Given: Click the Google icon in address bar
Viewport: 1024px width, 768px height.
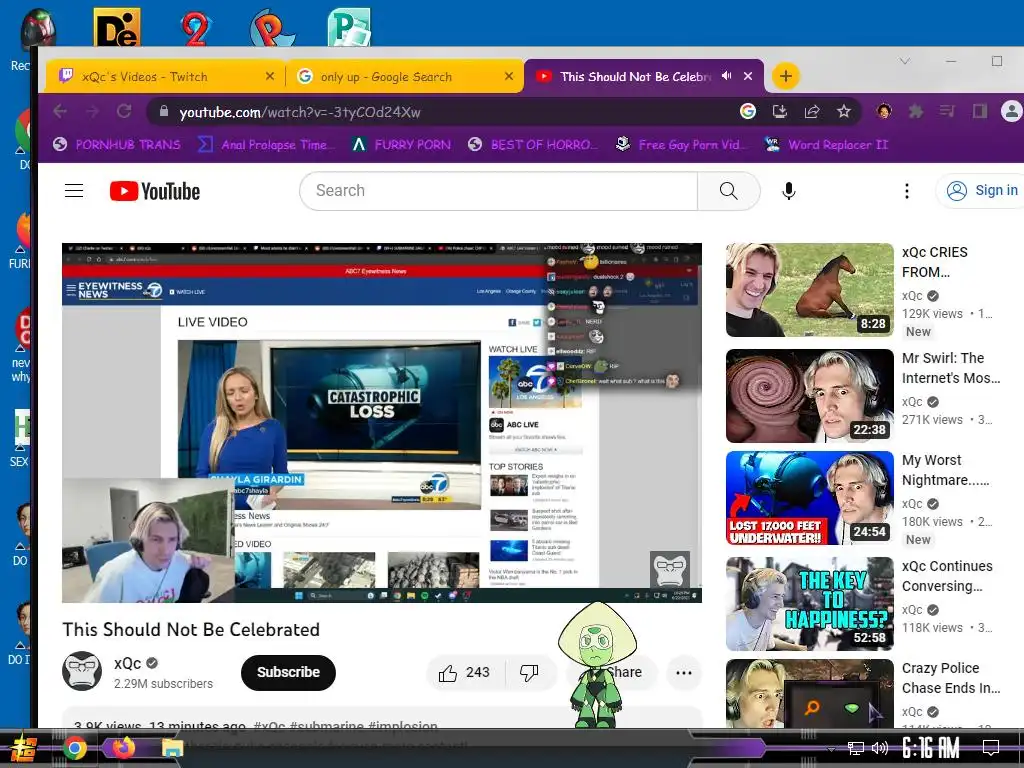Looking at the screenshot, I should coord(748,112).
